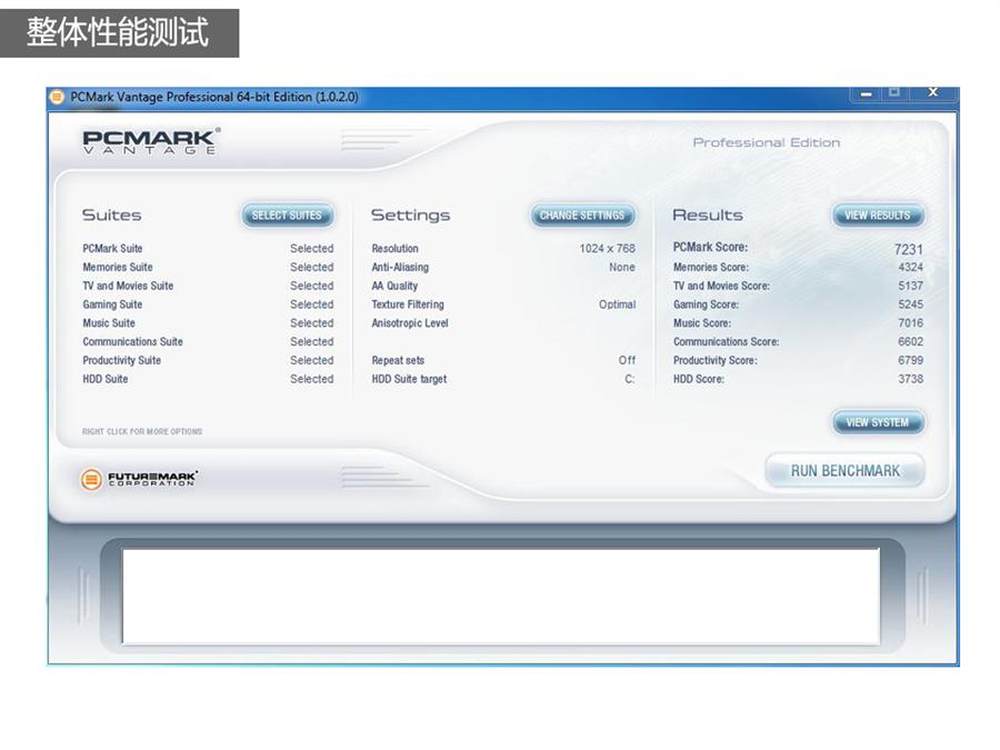Click the Right Click For More Options hint

point(142,432)
